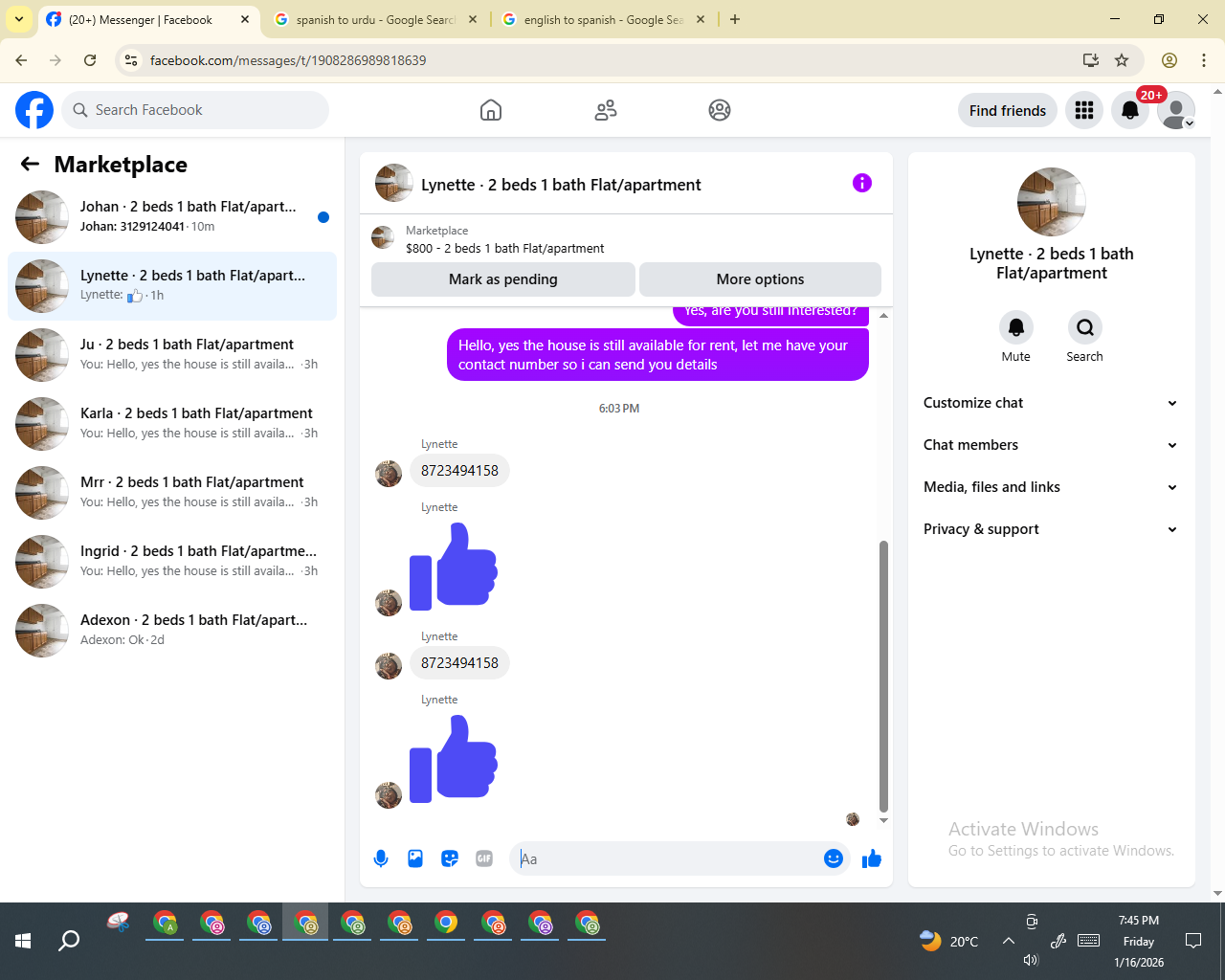View site information icon in address bar
Viewport: 1225px width, 980px height.
click(x=132, y=60)
